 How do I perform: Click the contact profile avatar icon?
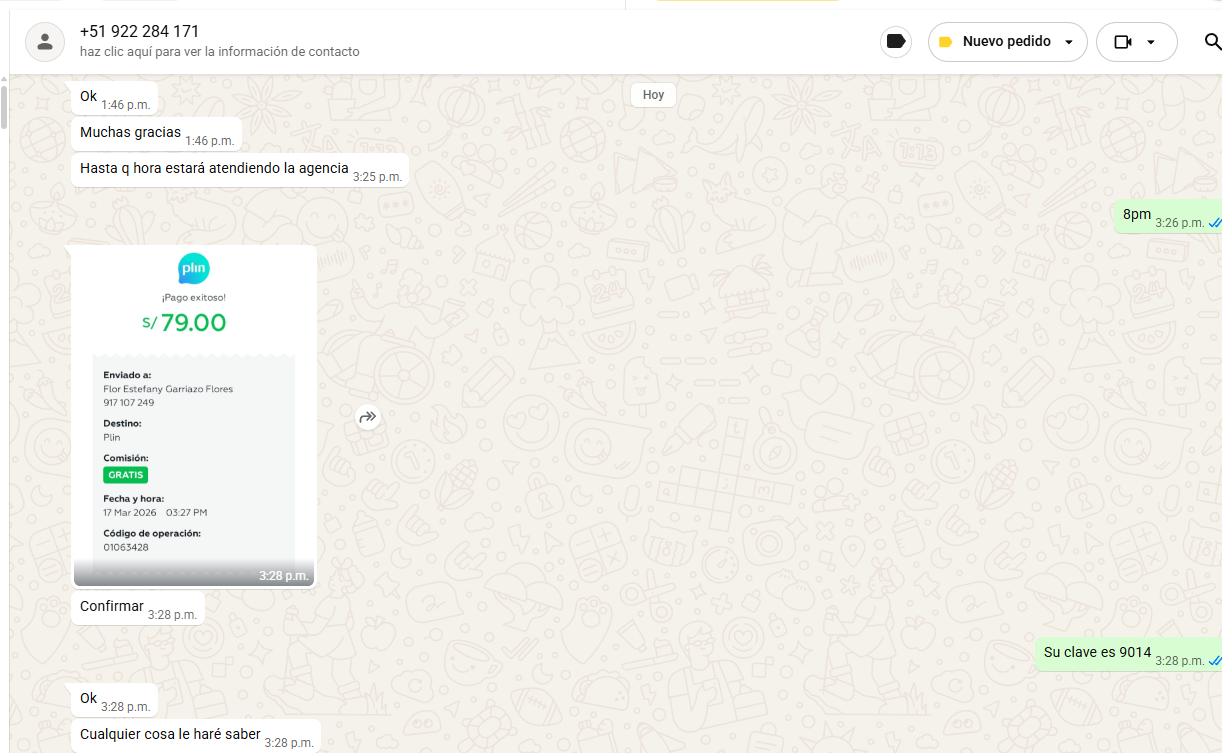click(44, 42)
